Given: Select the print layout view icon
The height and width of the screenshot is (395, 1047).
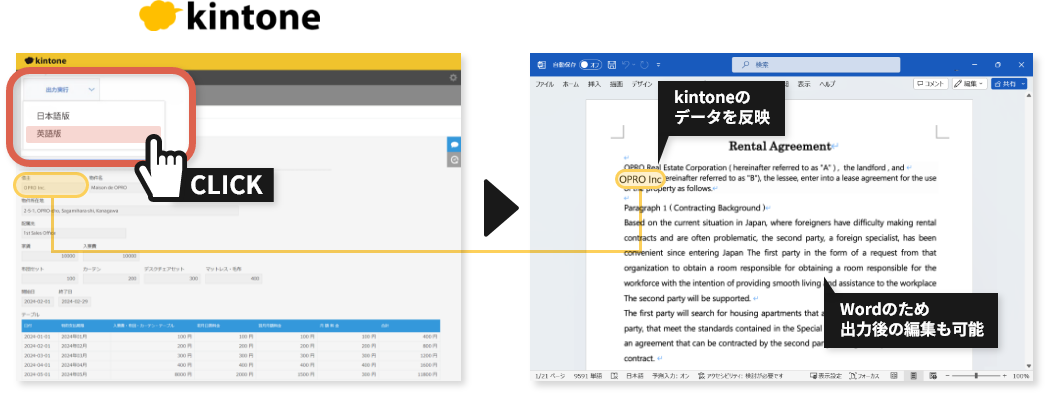Looking at the screenshot, I should pos(913,376).
